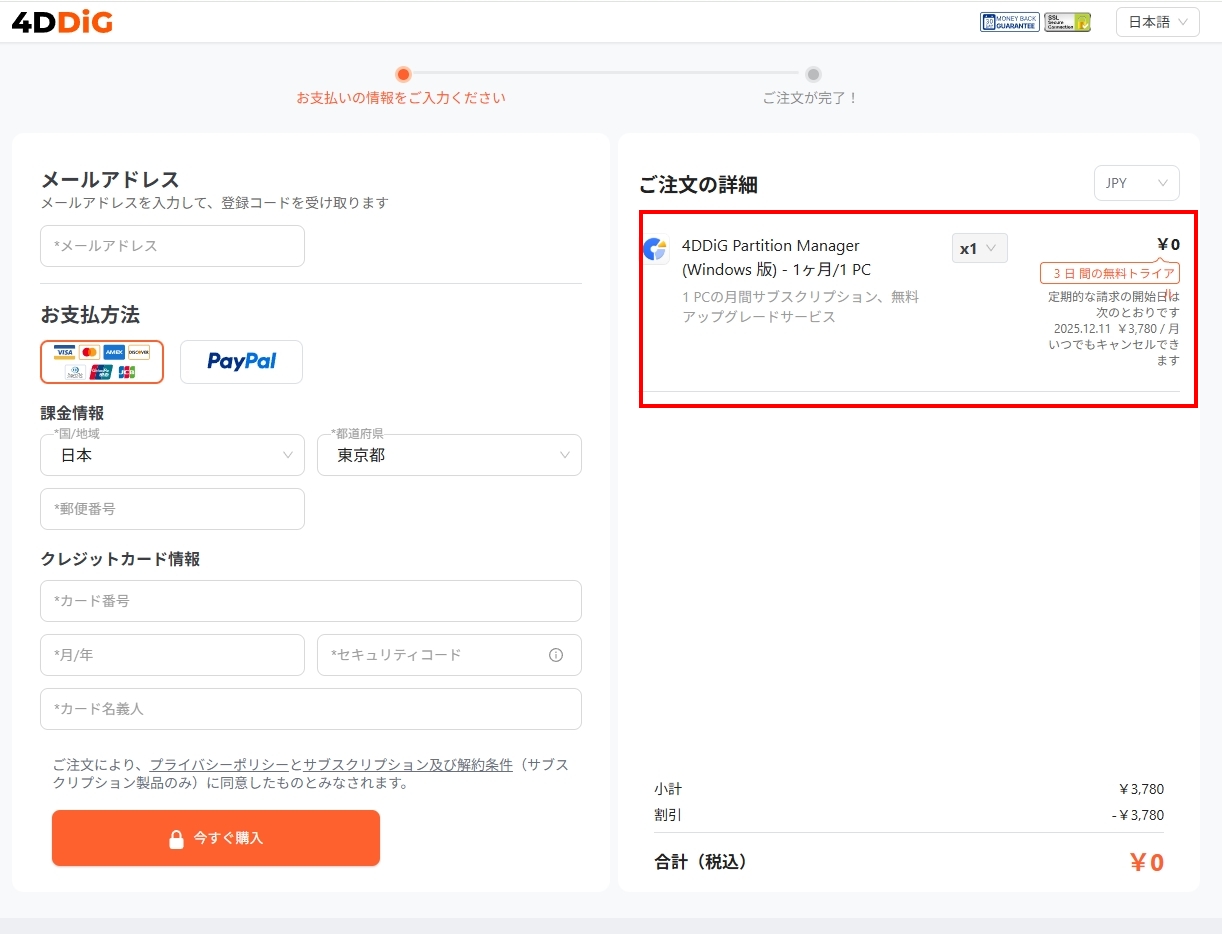Open the サブスクリプション及び解約条件 link
Viewport: 1222px width, 934px height.
(407, 765)
